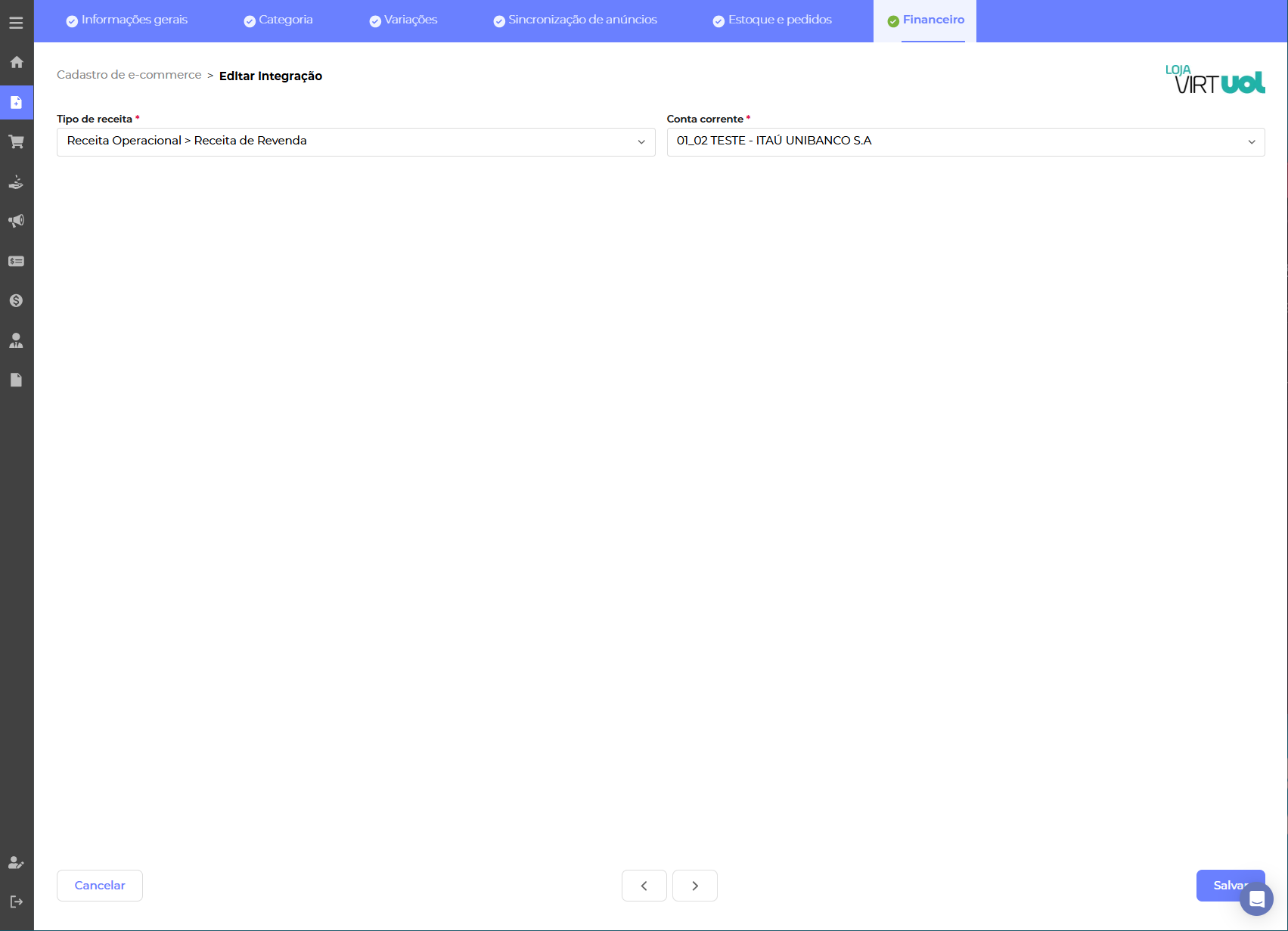This screenshot has height=931, width=1288.
Task: Open the hamburger menu in sidebar
Action: 16,23
